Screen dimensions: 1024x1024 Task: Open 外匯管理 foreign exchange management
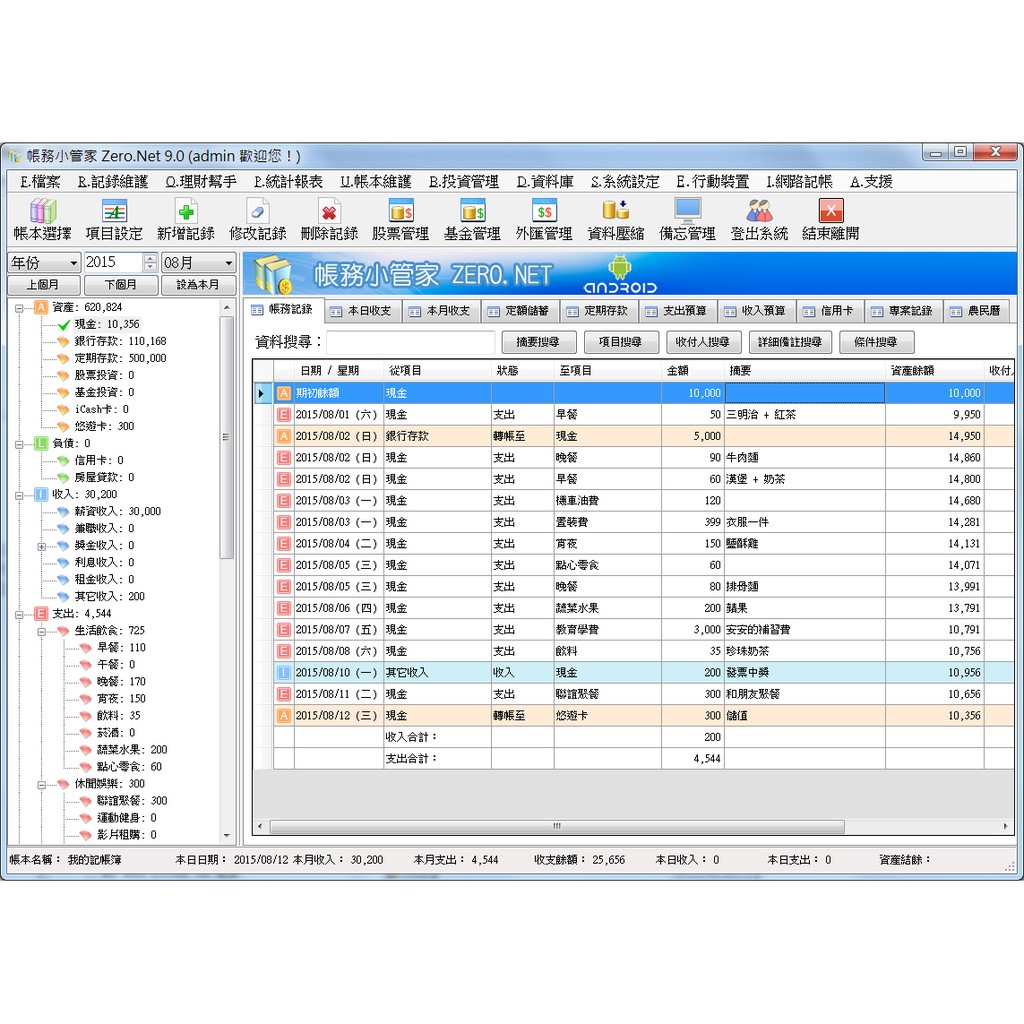[544, 219]
